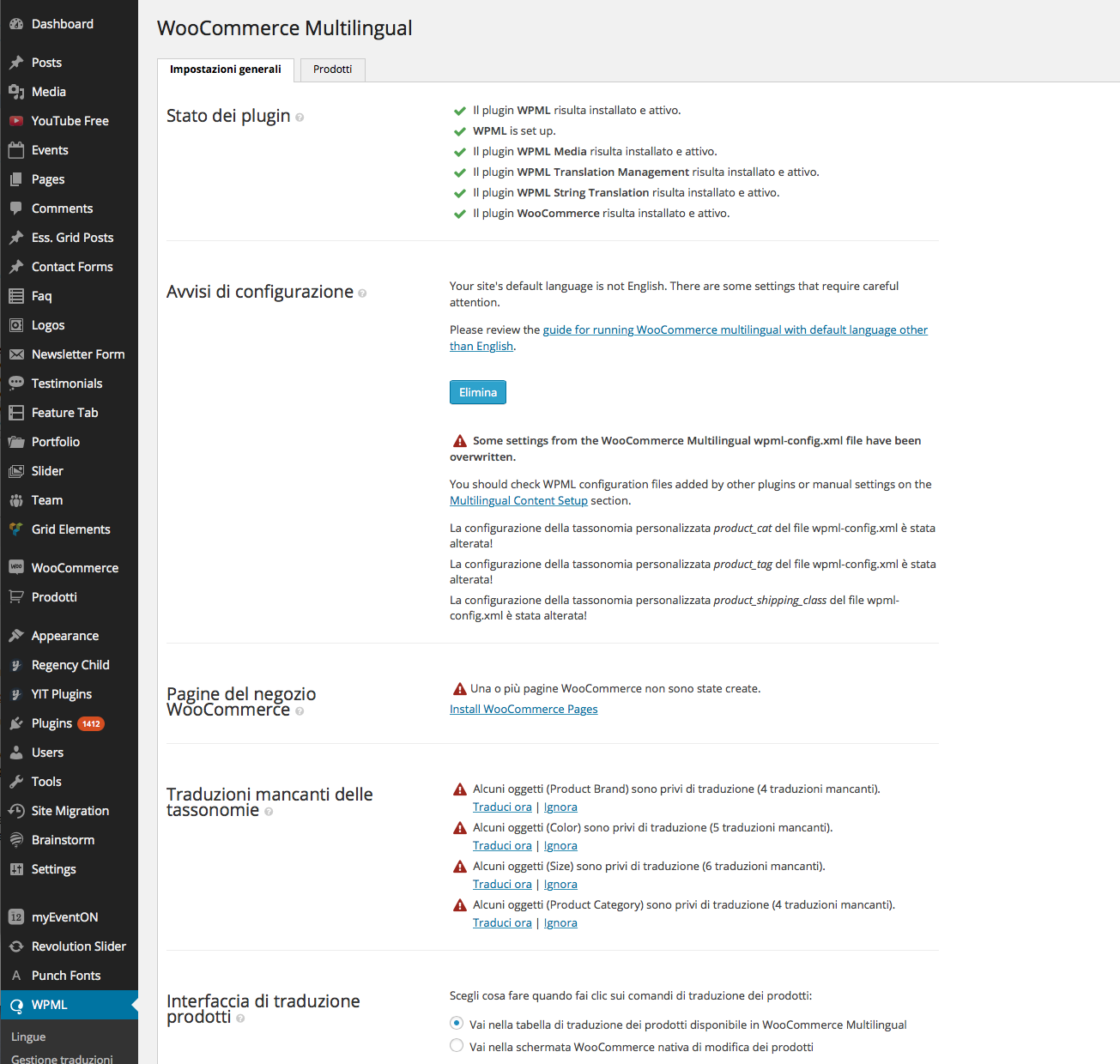Image resolution: width=1120 pixels, height=1064 pixels.
Task: Click the Comments speech bubble icon
Action: pos(16,209)
